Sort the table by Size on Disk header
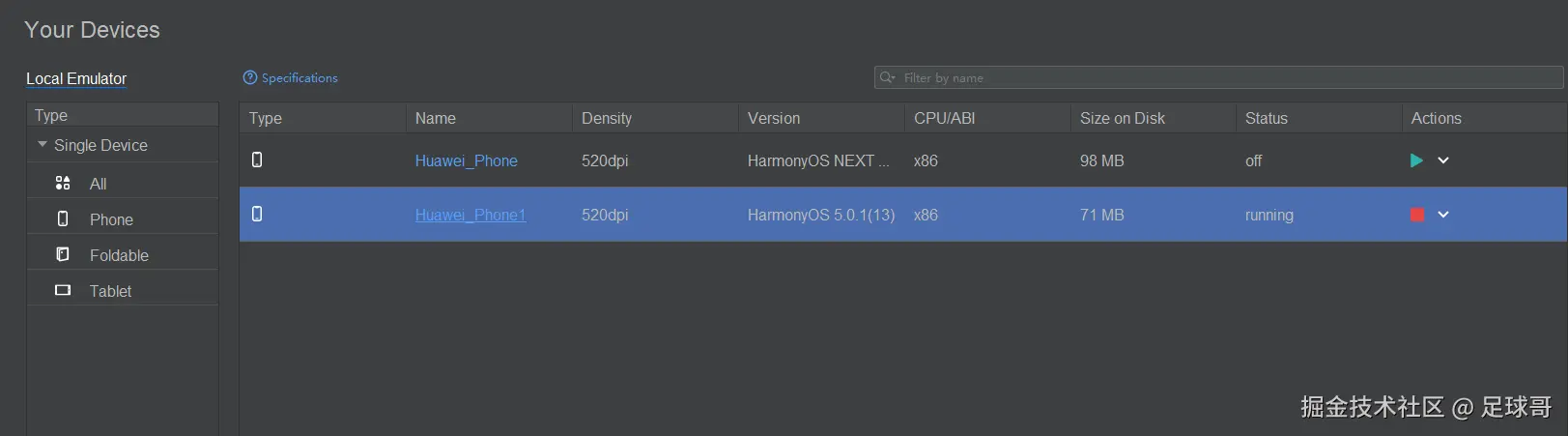 pyautogui.click(x=1122, y=118)
